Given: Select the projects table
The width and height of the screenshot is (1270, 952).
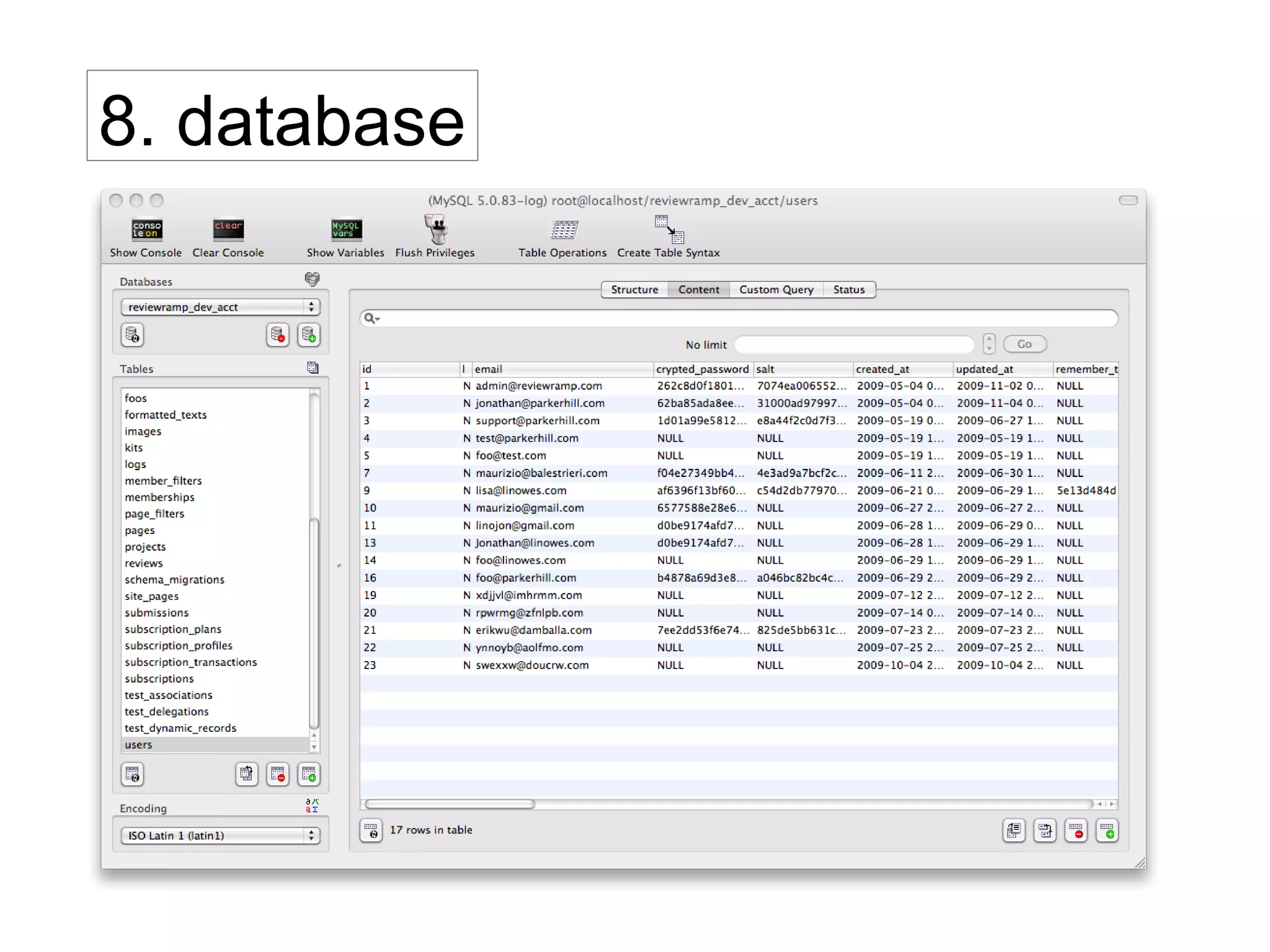Looking at the screenshot, I should [x=215, y=546].
